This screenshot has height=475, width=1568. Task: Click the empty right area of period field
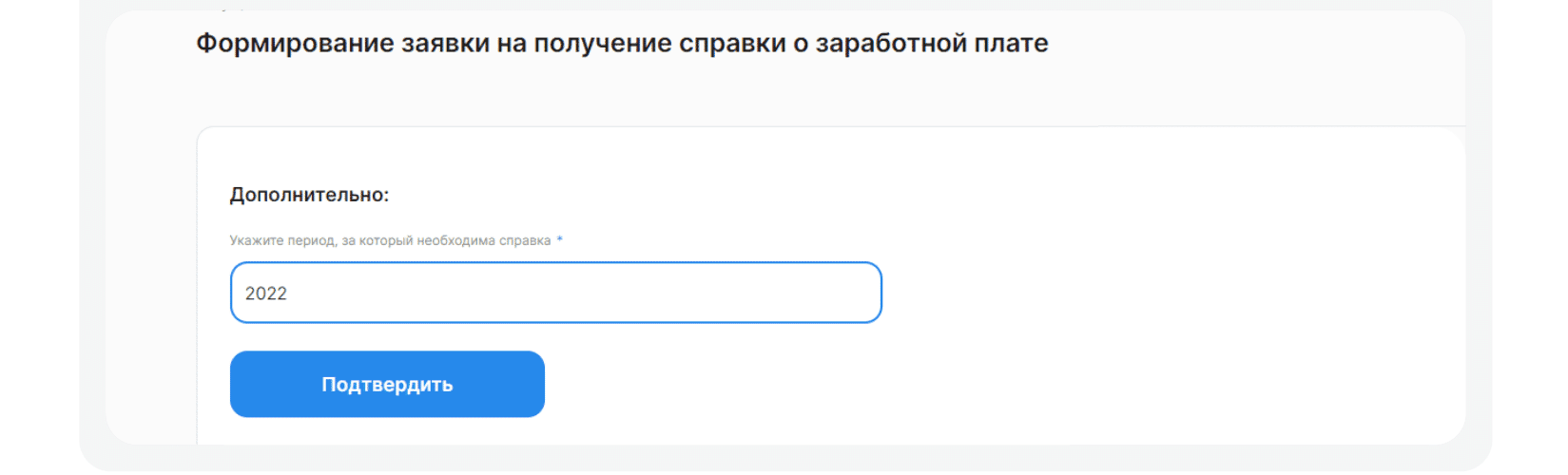point(713,293)
